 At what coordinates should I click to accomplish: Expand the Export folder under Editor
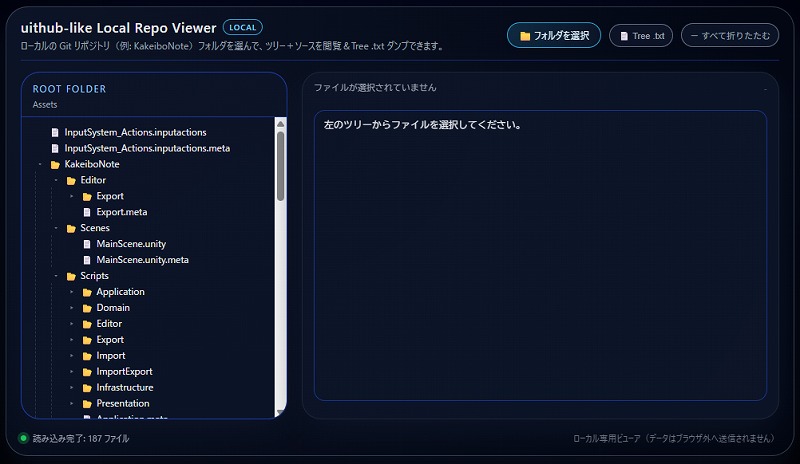72,196
